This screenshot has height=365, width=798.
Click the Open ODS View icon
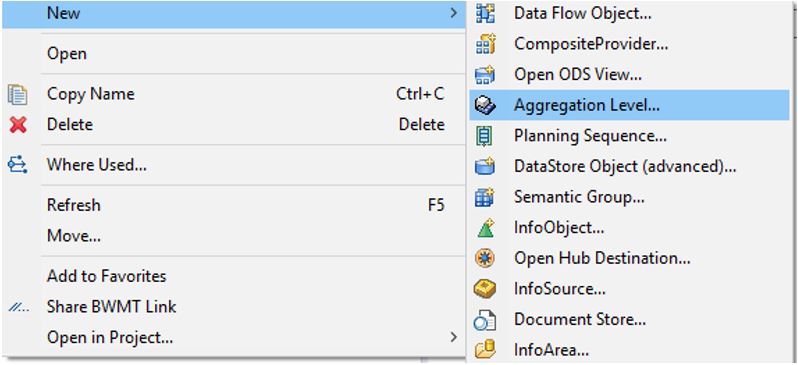(x=484, y=75)
